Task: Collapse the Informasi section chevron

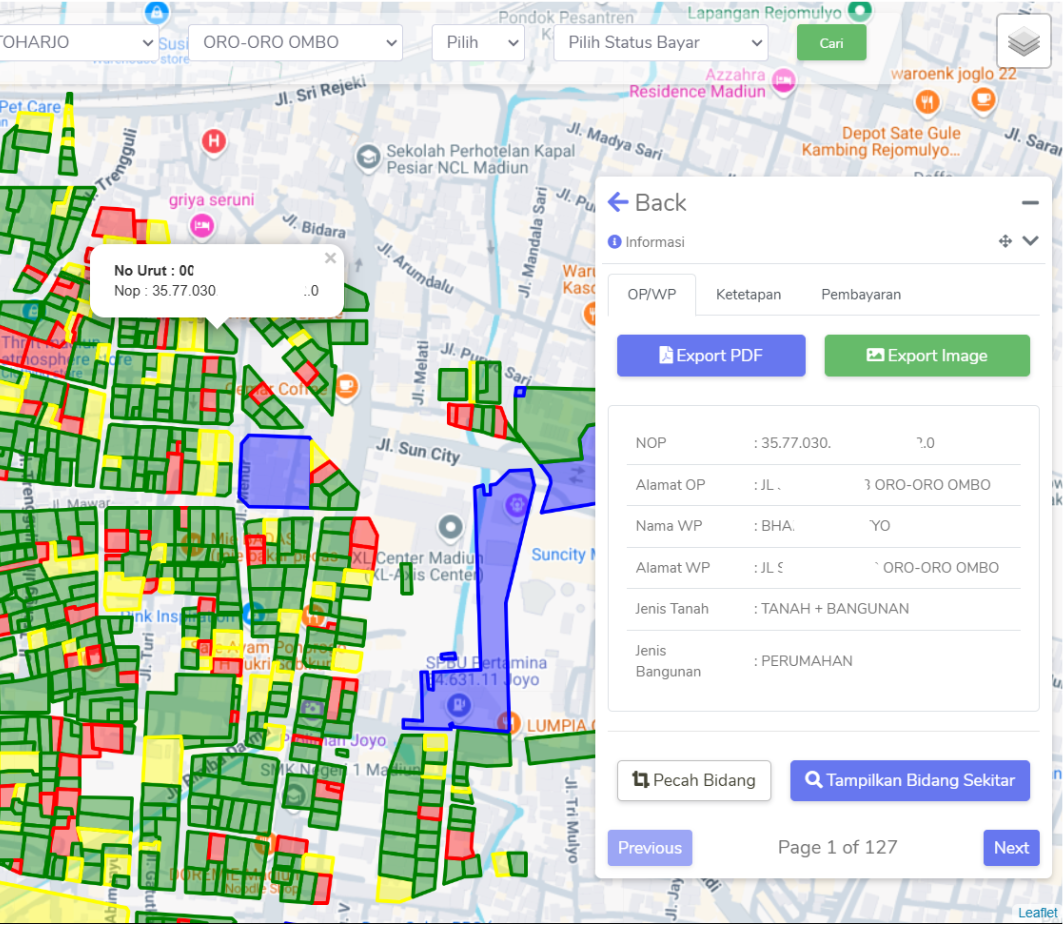Action: pyautogui.click(x=1030, y=241)
